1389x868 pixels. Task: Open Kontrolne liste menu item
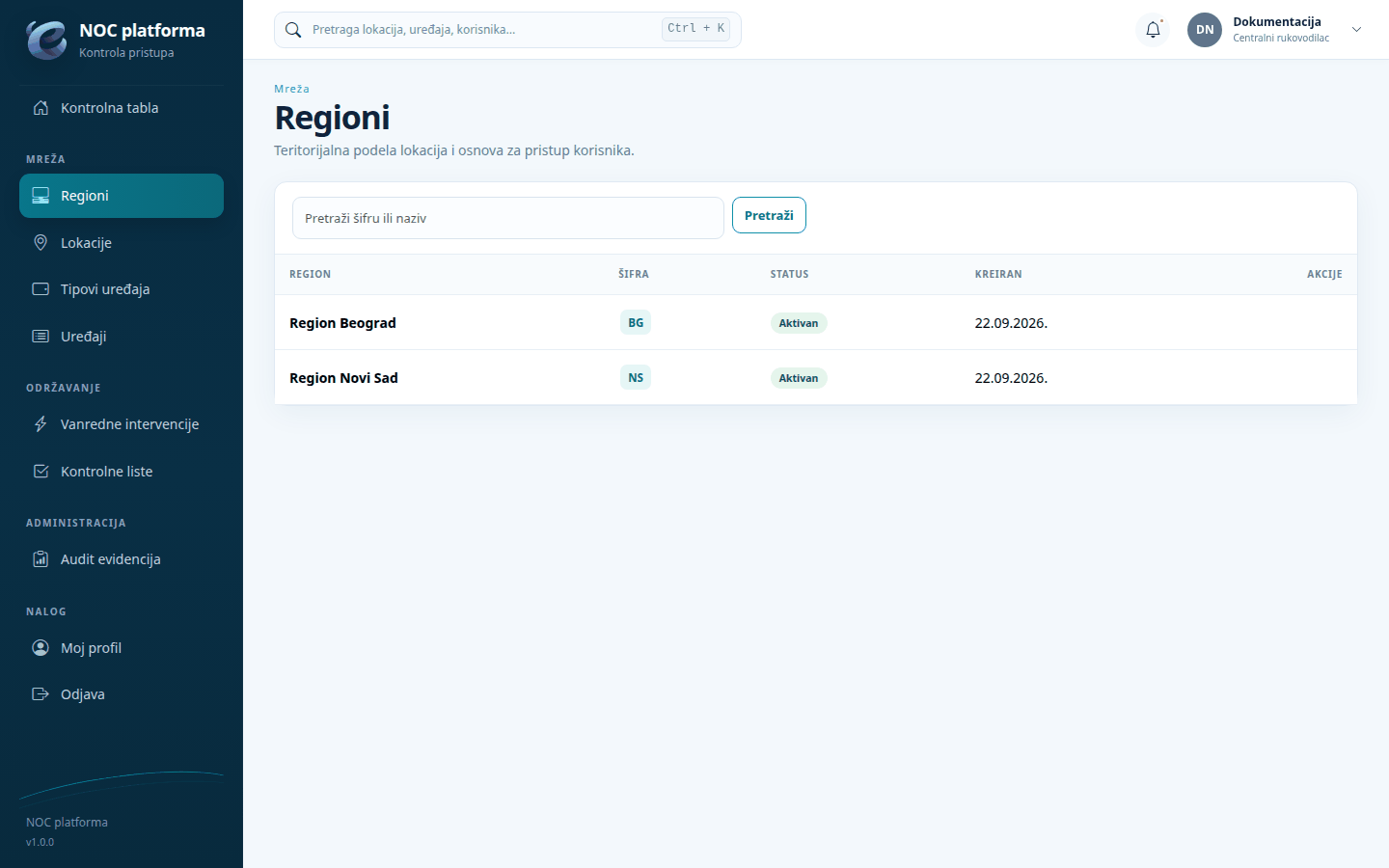point(122,472)
